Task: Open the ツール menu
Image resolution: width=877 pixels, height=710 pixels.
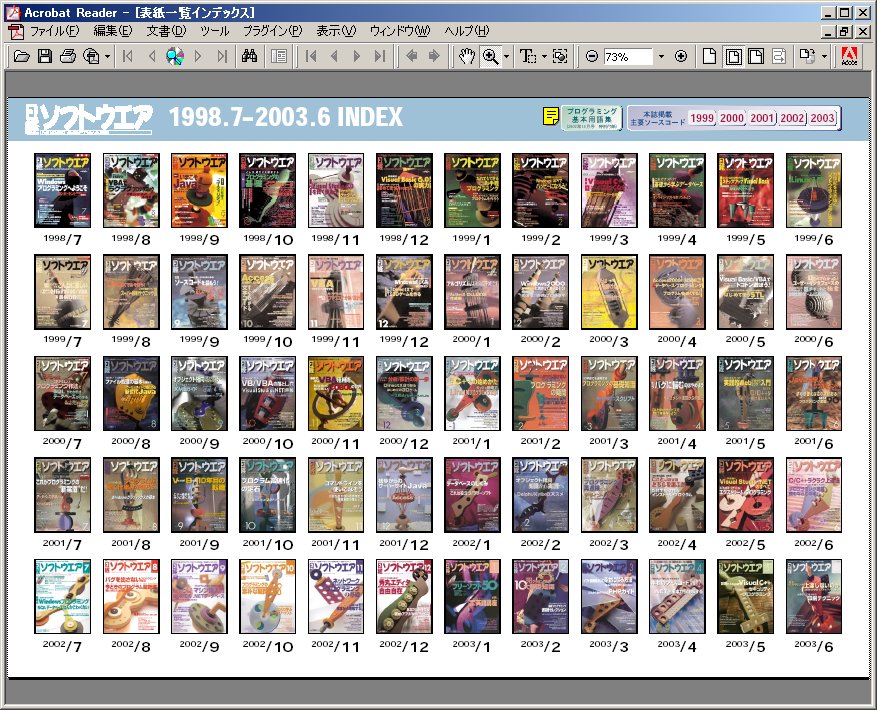Action: (x=215, y=31)
